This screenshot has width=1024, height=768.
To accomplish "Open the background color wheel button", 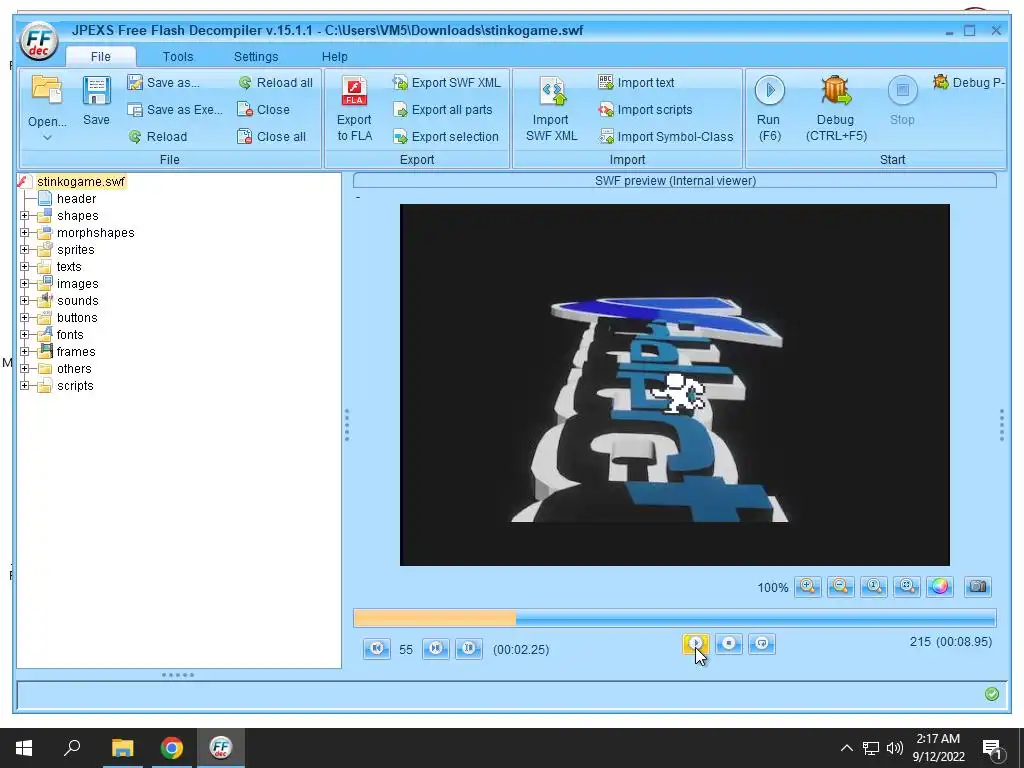I will click(x=940, y=586).
